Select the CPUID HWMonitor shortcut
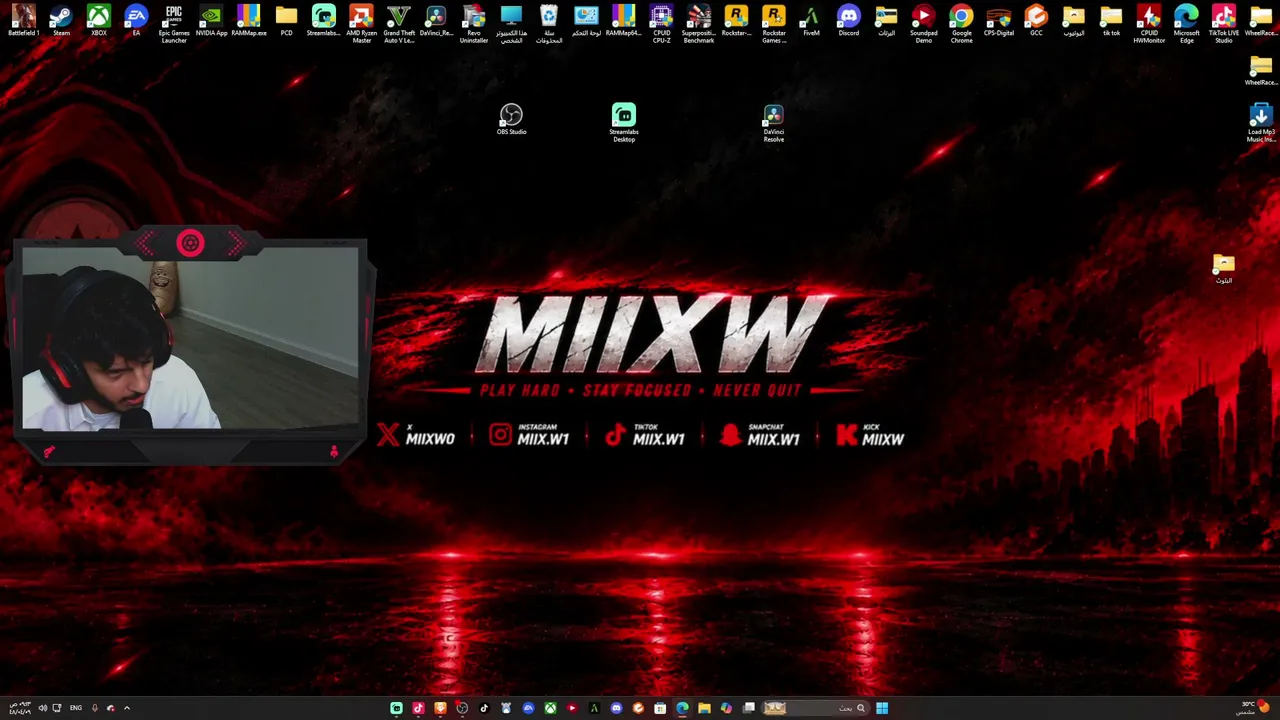 (1149, 24)
